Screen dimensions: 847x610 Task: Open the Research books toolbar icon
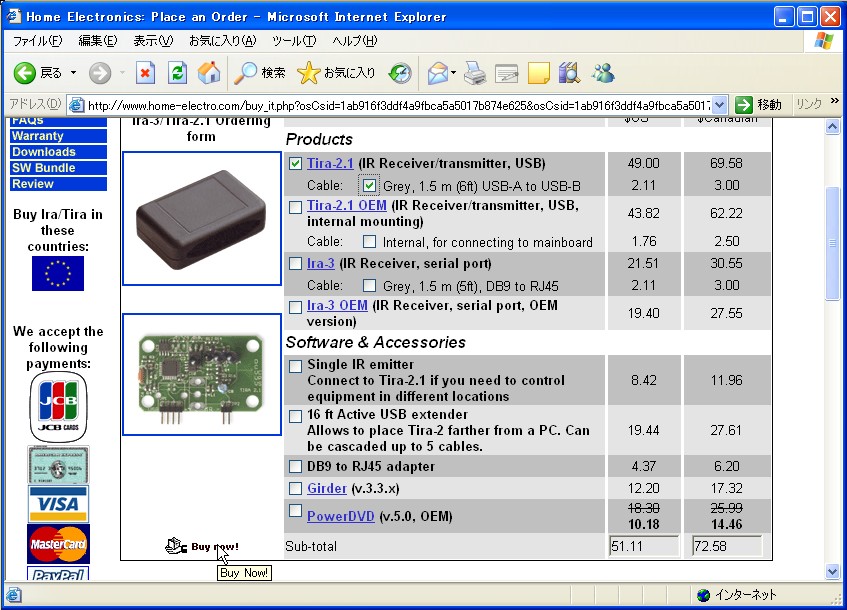569,73
